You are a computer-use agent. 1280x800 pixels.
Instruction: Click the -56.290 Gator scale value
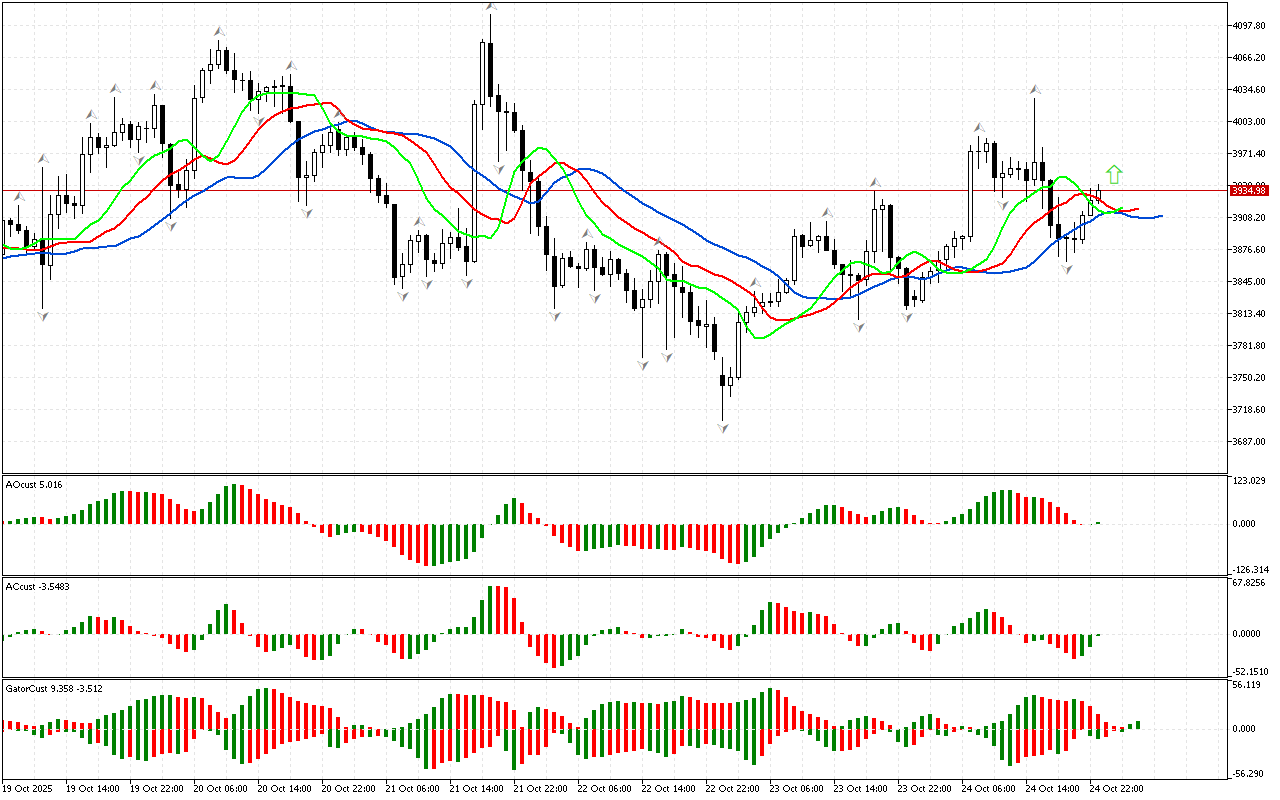pos(1250,772)
